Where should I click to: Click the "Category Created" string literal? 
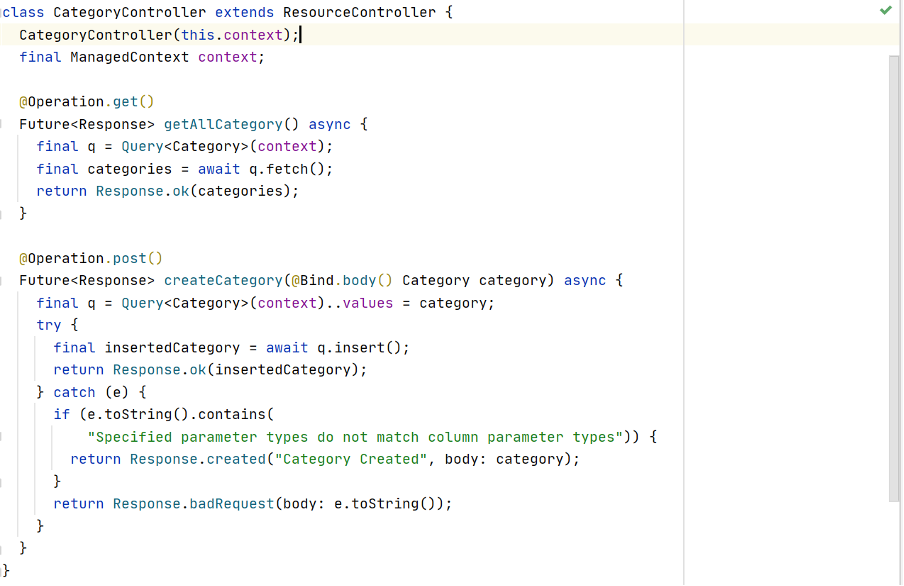coord(351,459)
